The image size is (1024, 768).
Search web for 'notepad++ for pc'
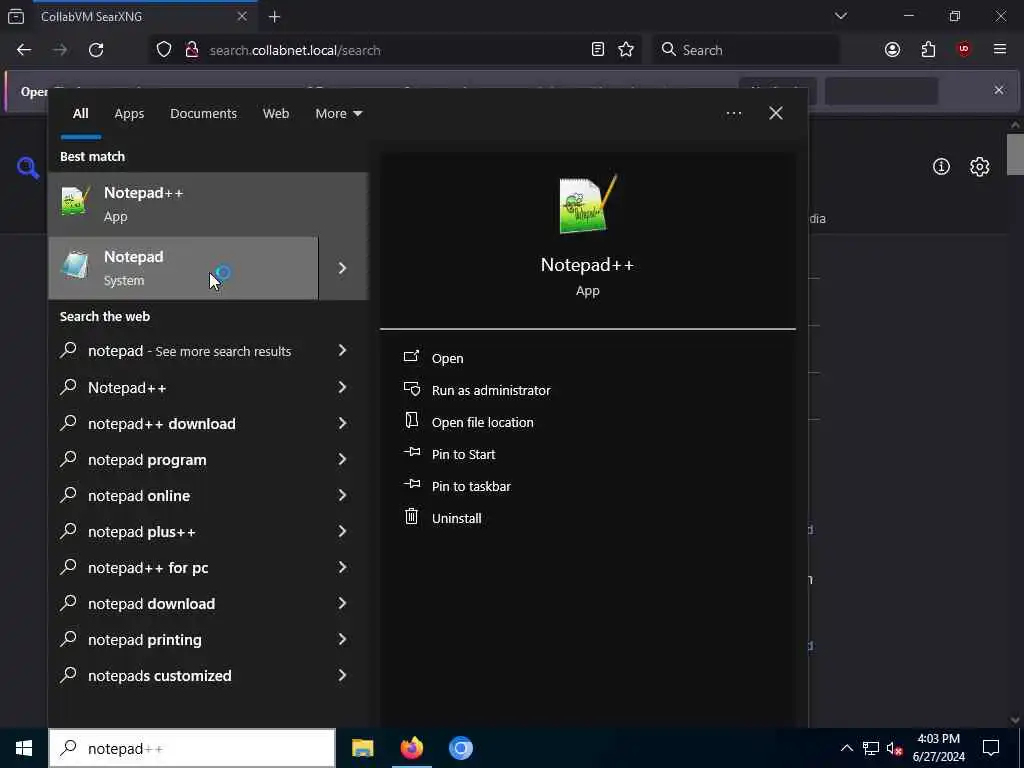tap(148, 568)
